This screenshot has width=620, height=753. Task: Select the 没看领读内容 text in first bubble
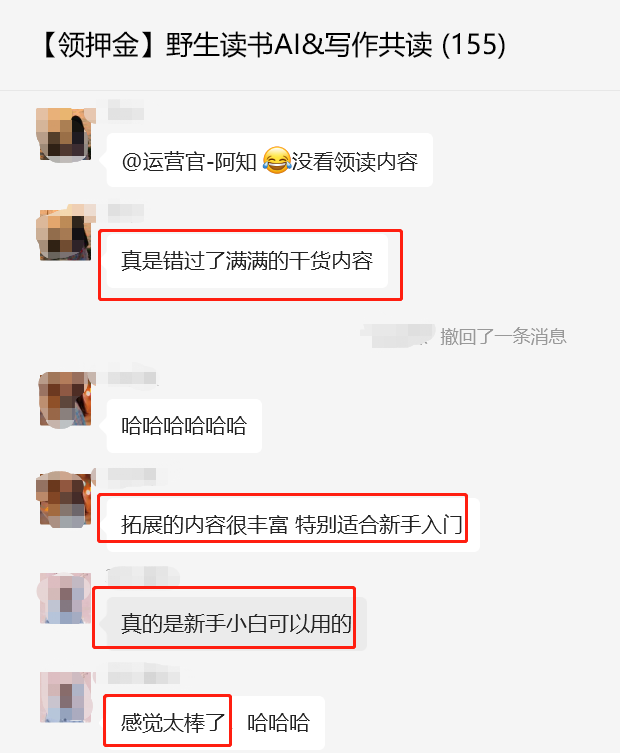[355, 161]
